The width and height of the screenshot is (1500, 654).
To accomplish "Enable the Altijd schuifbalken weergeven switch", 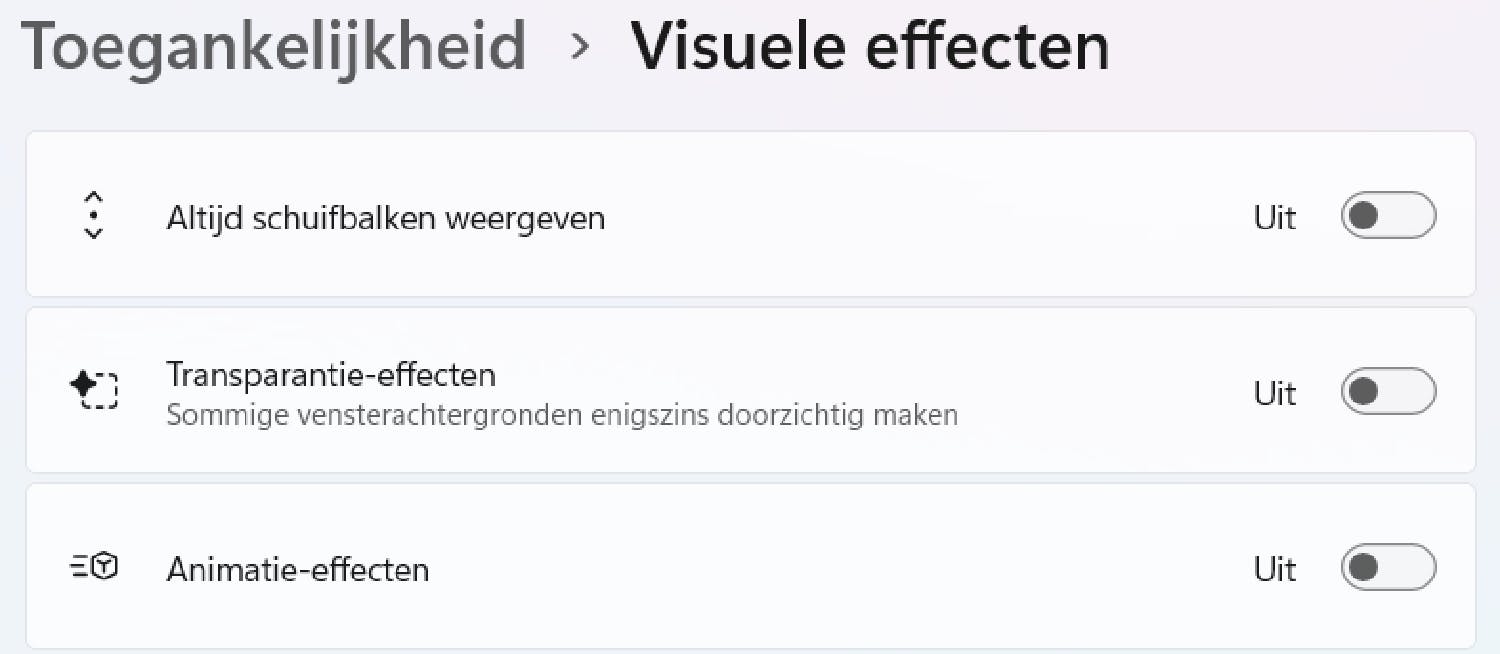I will click(x=1388, y=216).
